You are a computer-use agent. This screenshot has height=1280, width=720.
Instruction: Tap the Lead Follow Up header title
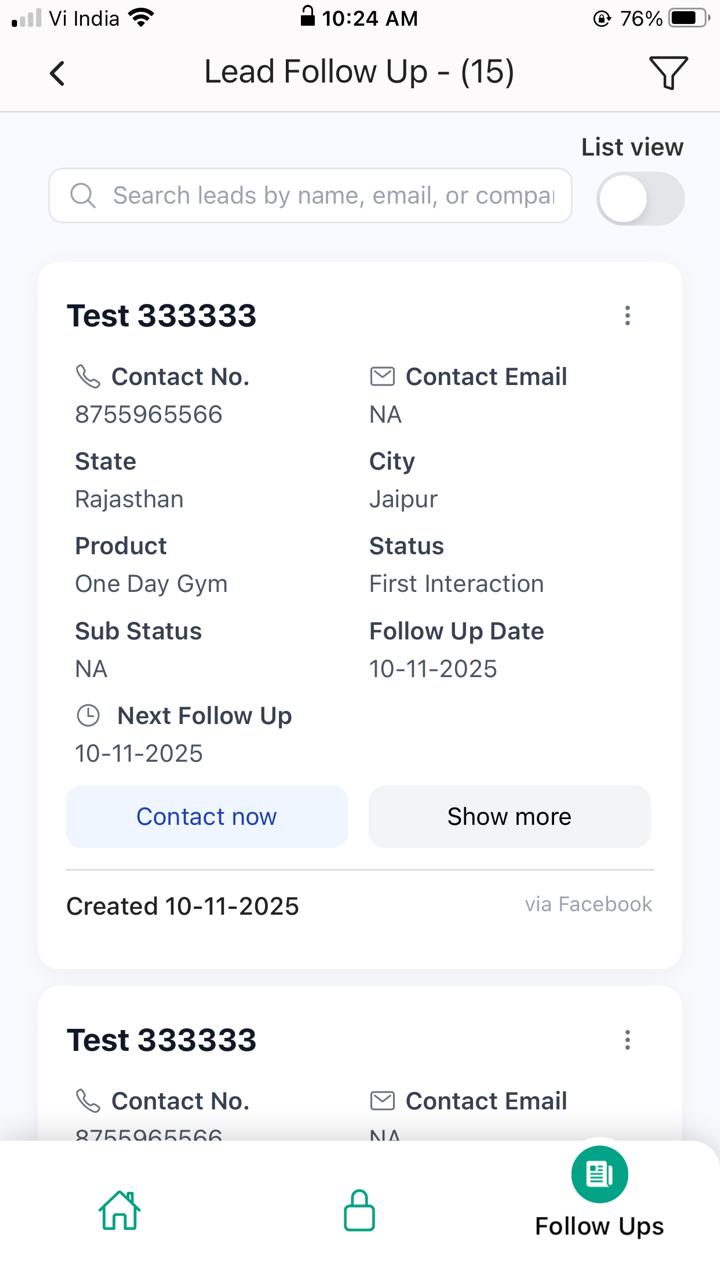point(359,72)
